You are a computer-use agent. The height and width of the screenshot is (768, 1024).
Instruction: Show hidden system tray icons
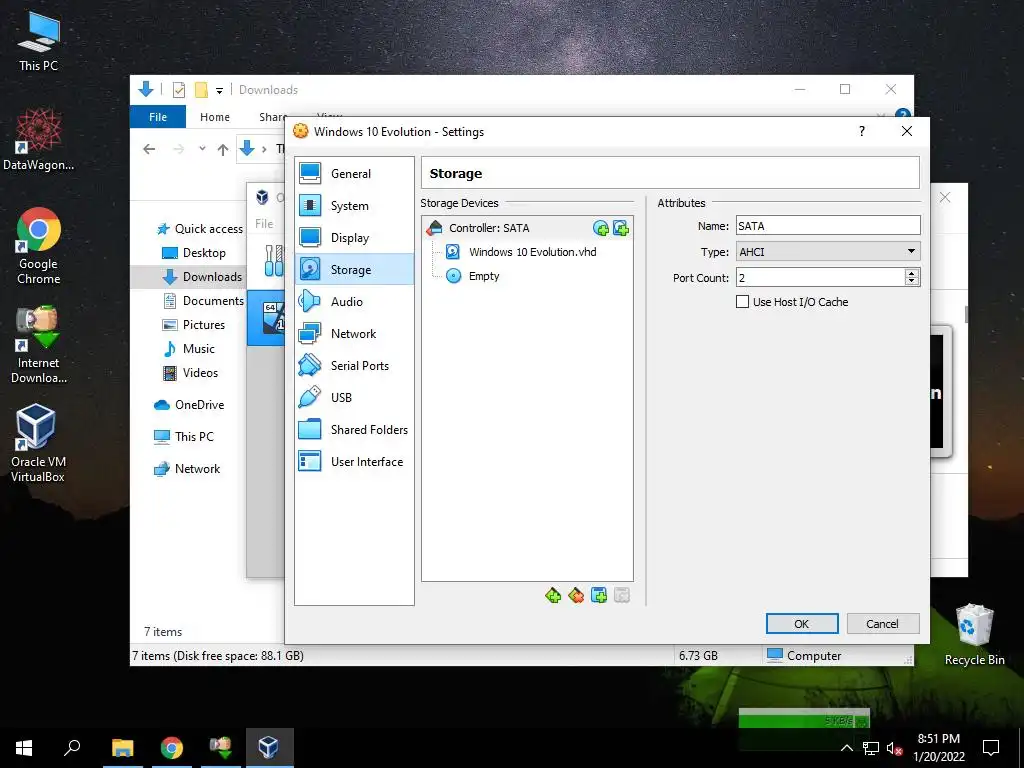pos(846,748)
